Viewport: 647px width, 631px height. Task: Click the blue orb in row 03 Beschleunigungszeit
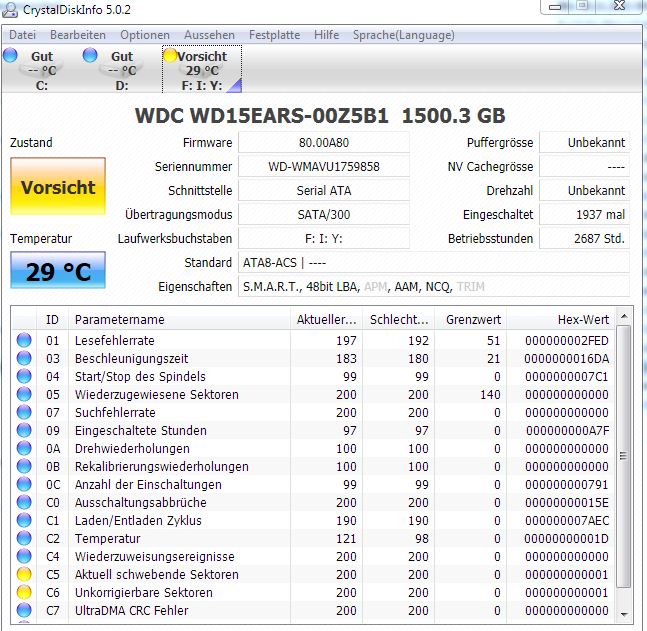24,358
